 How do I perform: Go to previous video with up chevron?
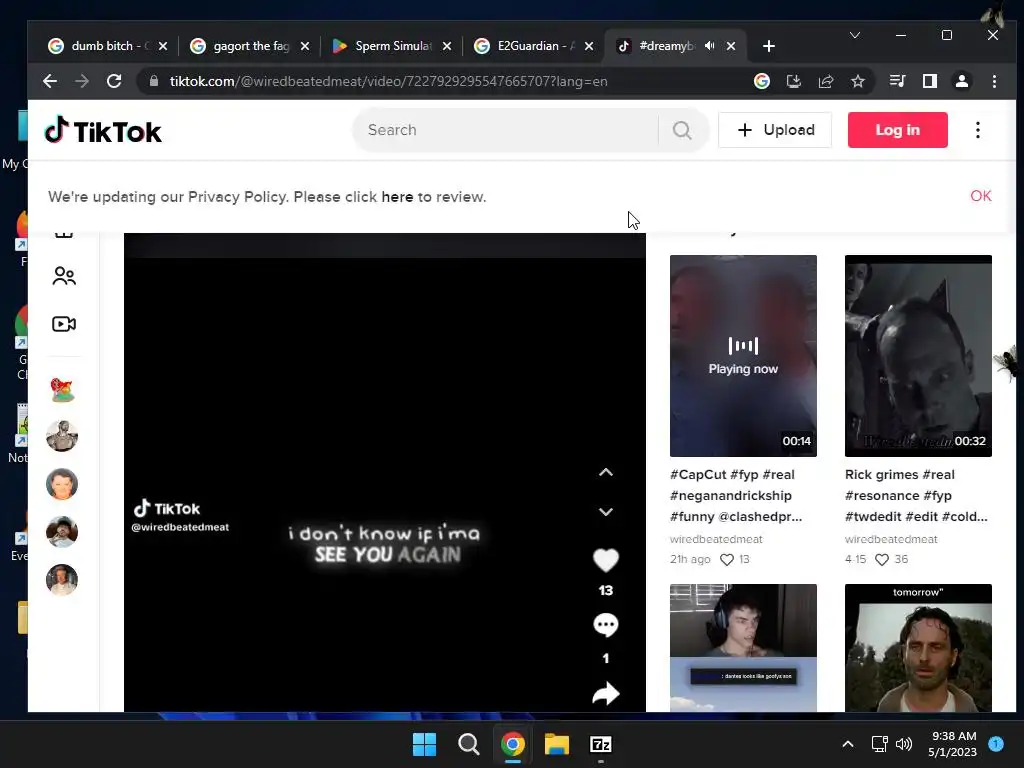click(606, 472)
